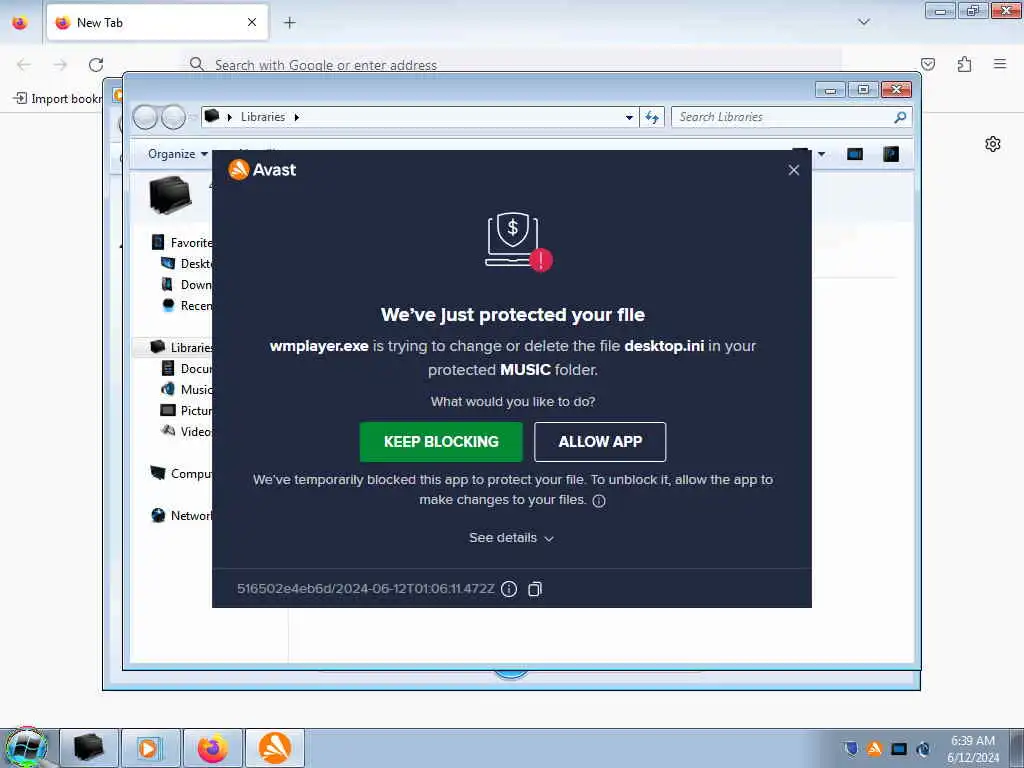Click Firefox forward arrow
This screenshot has width=1024, height=768.
click(60, 65)
